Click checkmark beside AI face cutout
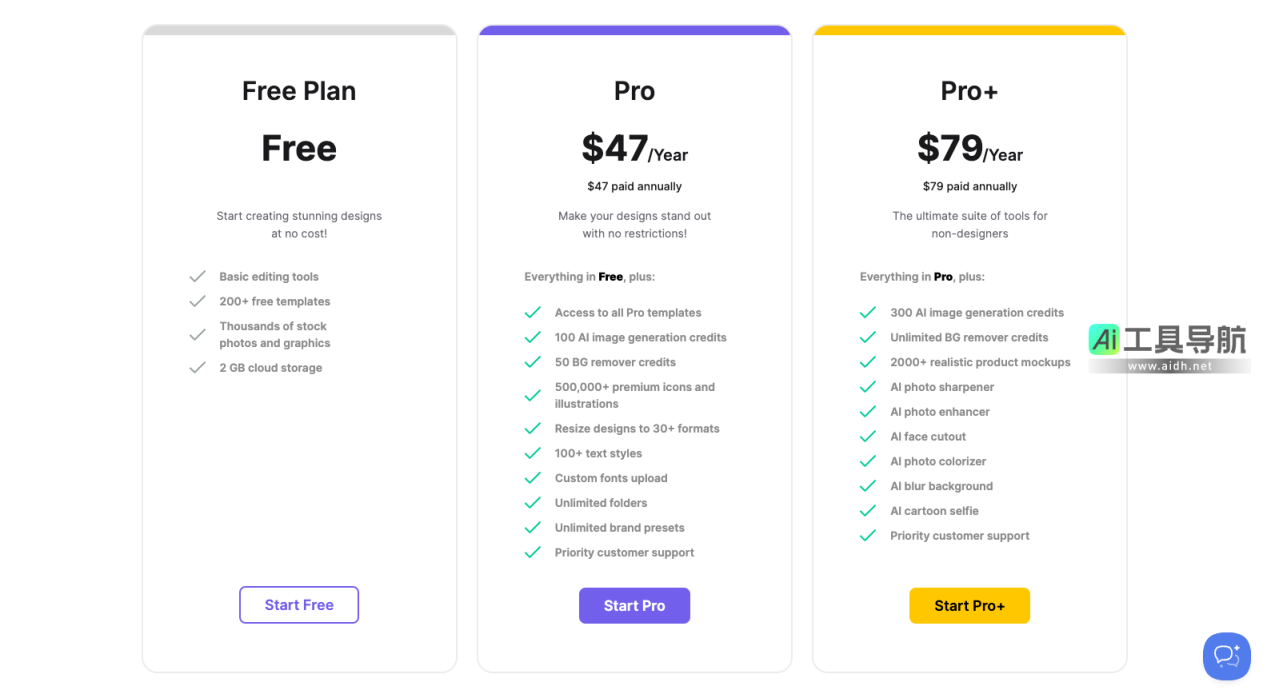The height and width of the screenshot is (698, 1275). (x=868, y=437)
